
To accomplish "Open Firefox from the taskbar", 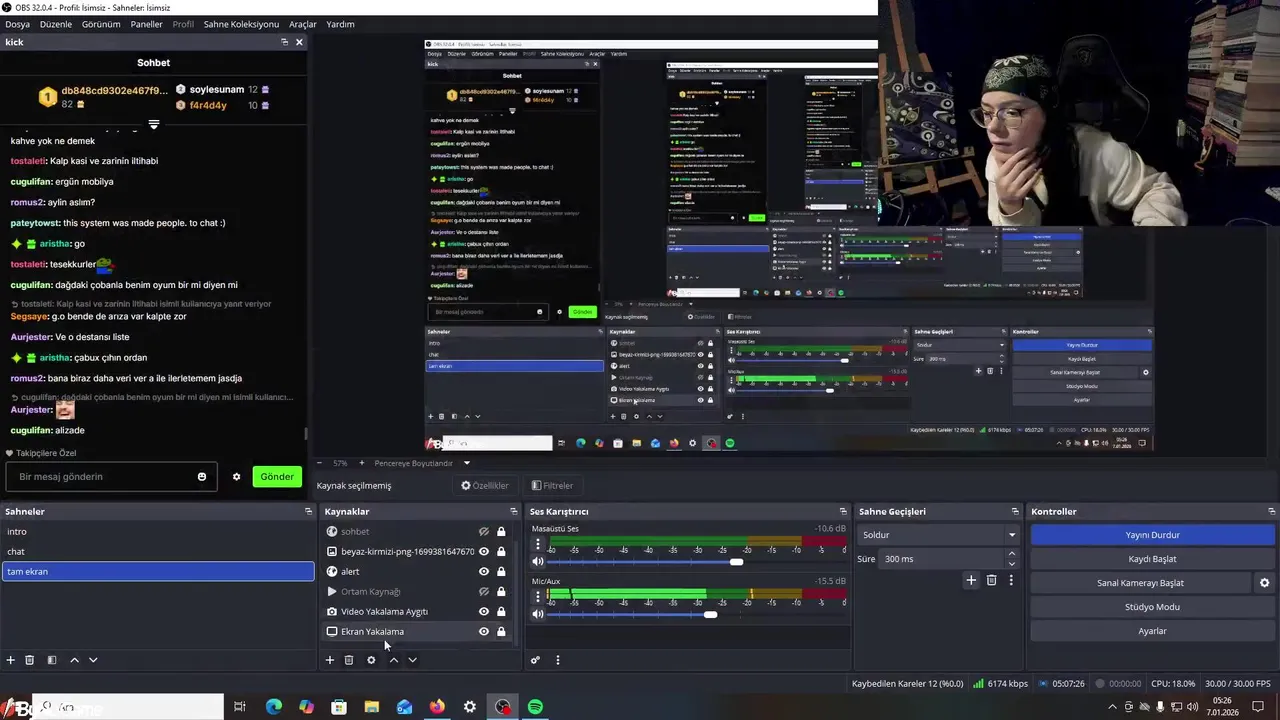I will [437, 707].
